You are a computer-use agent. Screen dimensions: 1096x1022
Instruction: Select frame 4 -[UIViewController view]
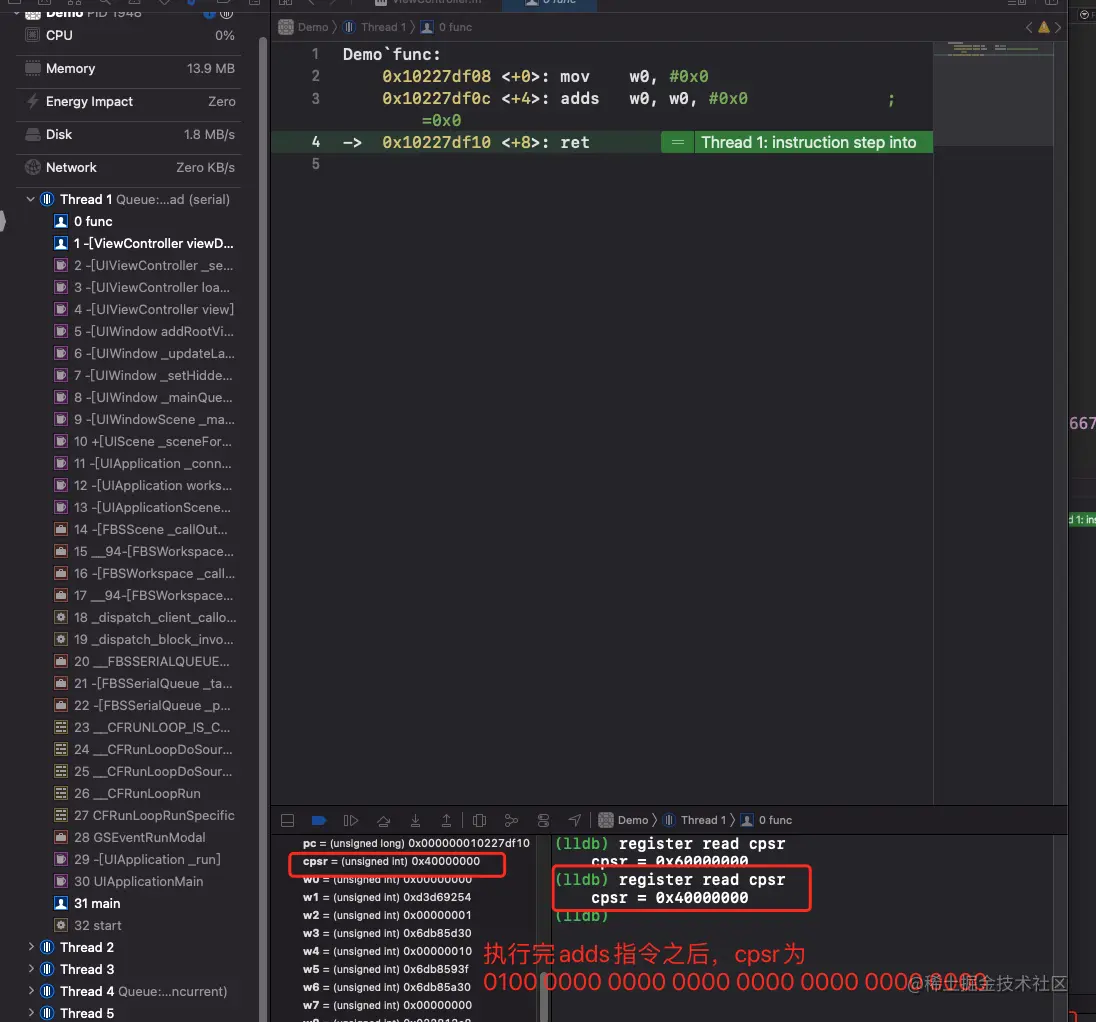coord(145,309)
